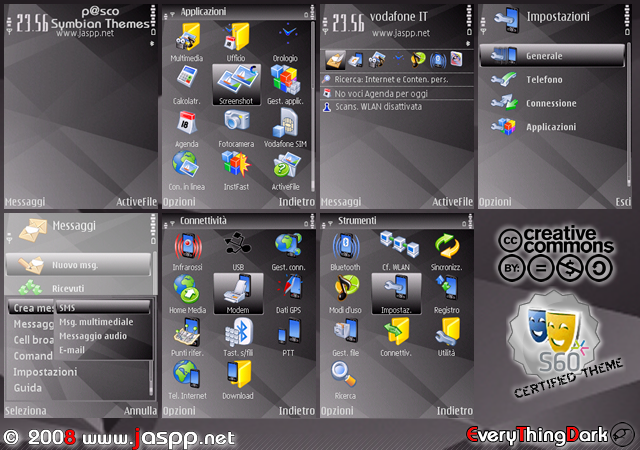The image size is (640, 450).
Task: Open the Modi d'uso profiles icon
Action: 347,288
